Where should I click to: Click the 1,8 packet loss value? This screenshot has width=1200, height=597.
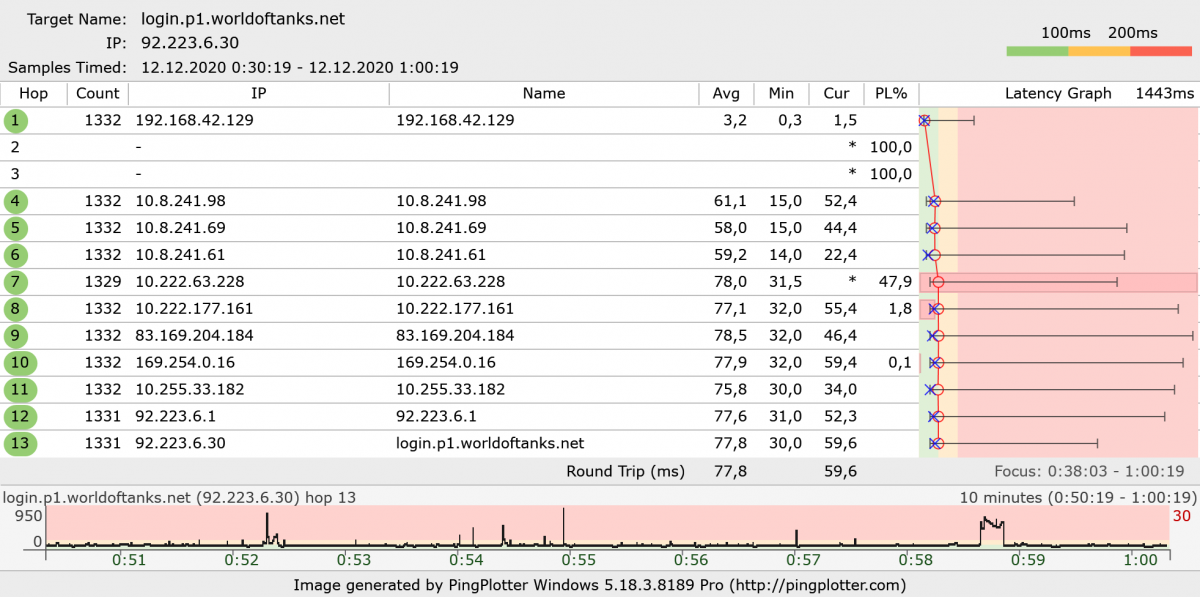coord(900,309)
